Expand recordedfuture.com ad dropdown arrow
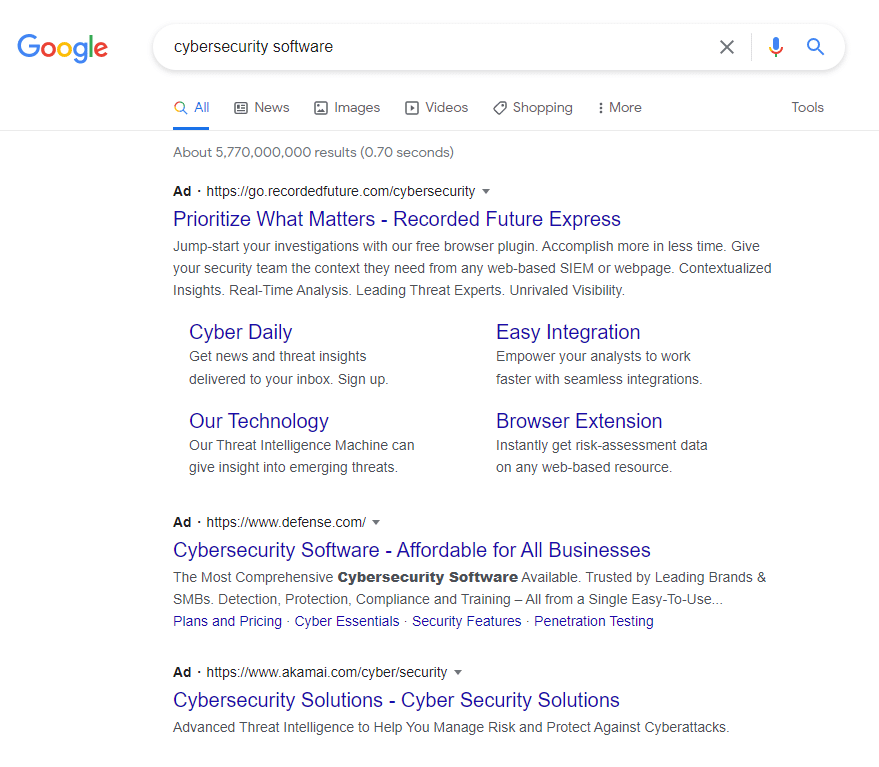Viewport: 879px width, 767px height. coord(486,192)
